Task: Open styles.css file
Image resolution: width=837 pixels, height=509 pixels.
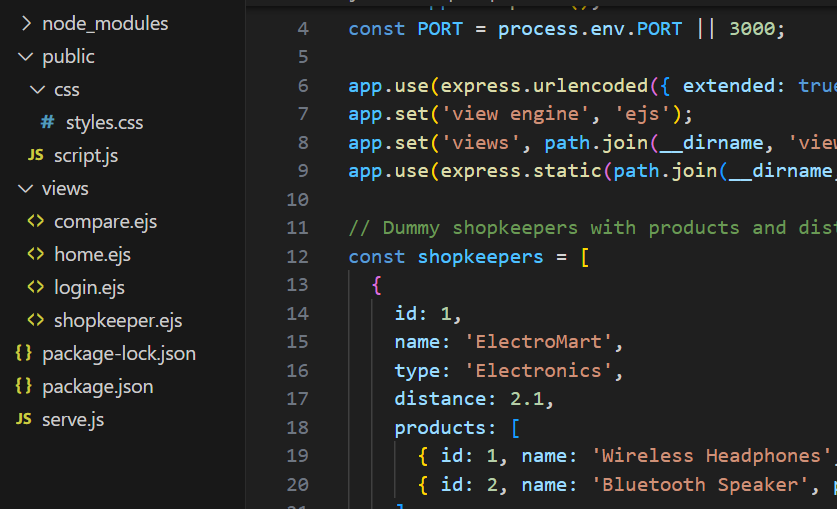Action: (105, 123)
